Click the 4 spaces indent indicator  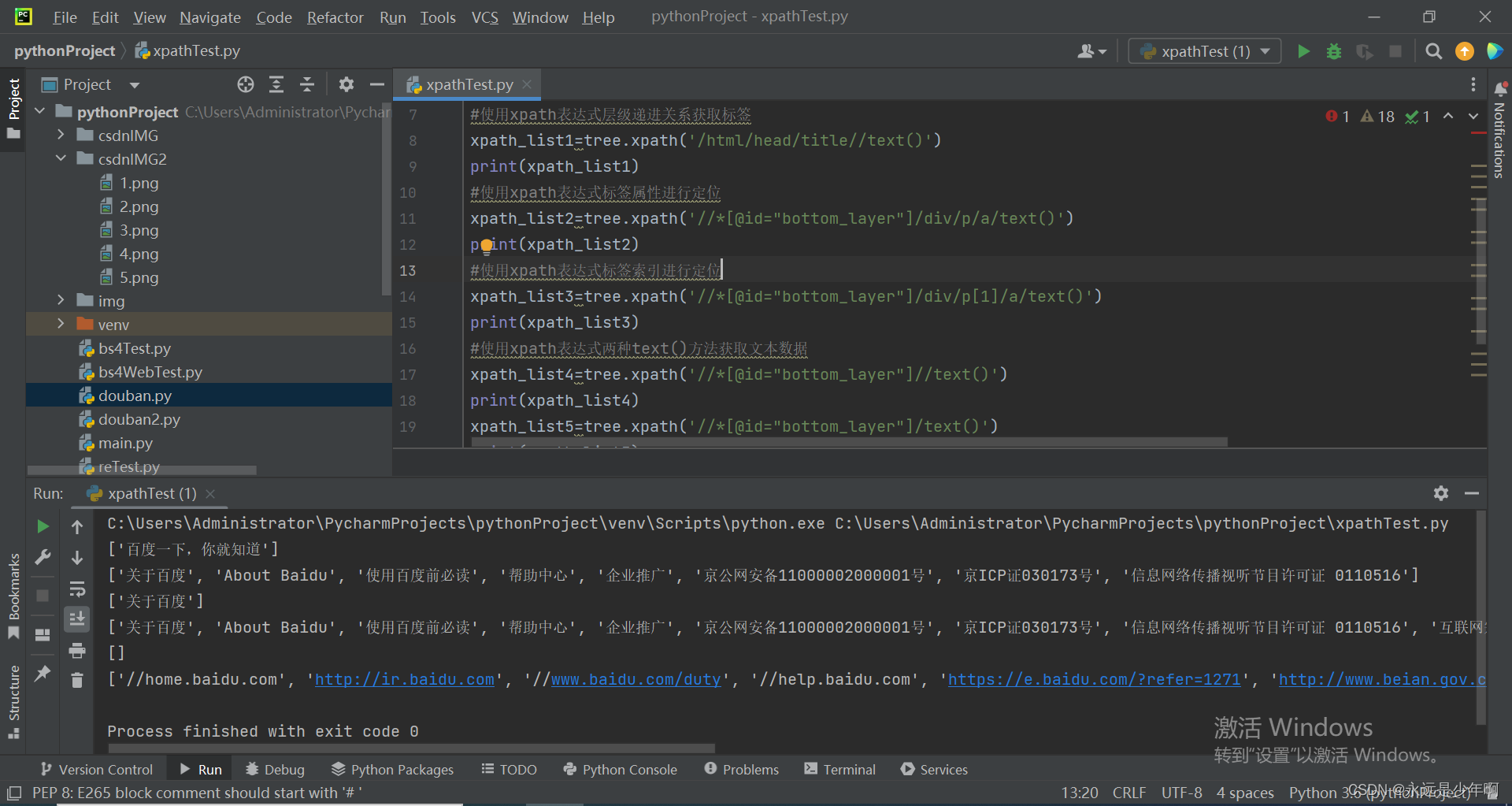pyautogui.click(x=1245, y=793)
